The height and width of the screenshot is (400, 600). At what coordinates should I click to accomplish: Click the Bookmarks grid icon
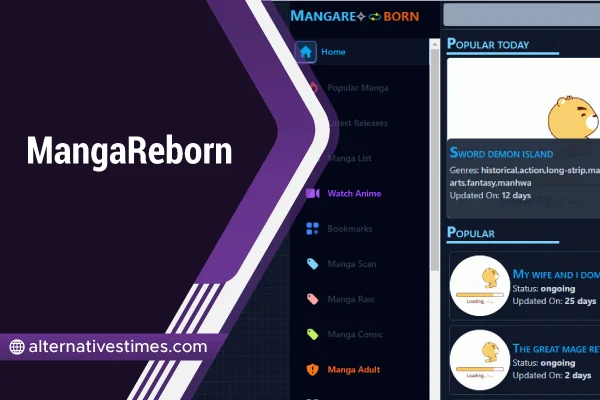point(313,229)
